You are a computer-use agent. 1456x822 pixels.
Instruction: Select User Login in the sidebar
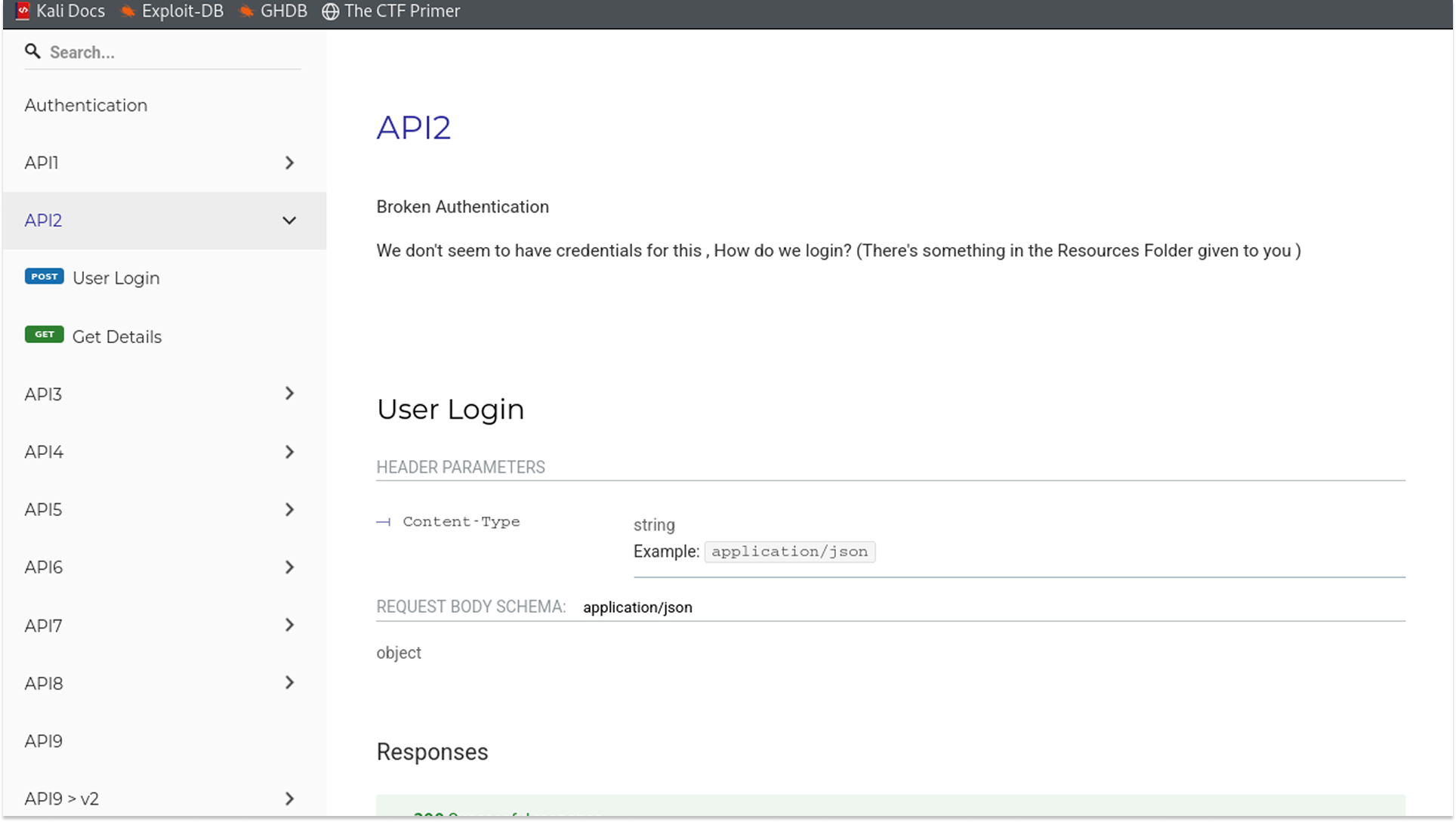pyautogui.click(x=116, y=277)
